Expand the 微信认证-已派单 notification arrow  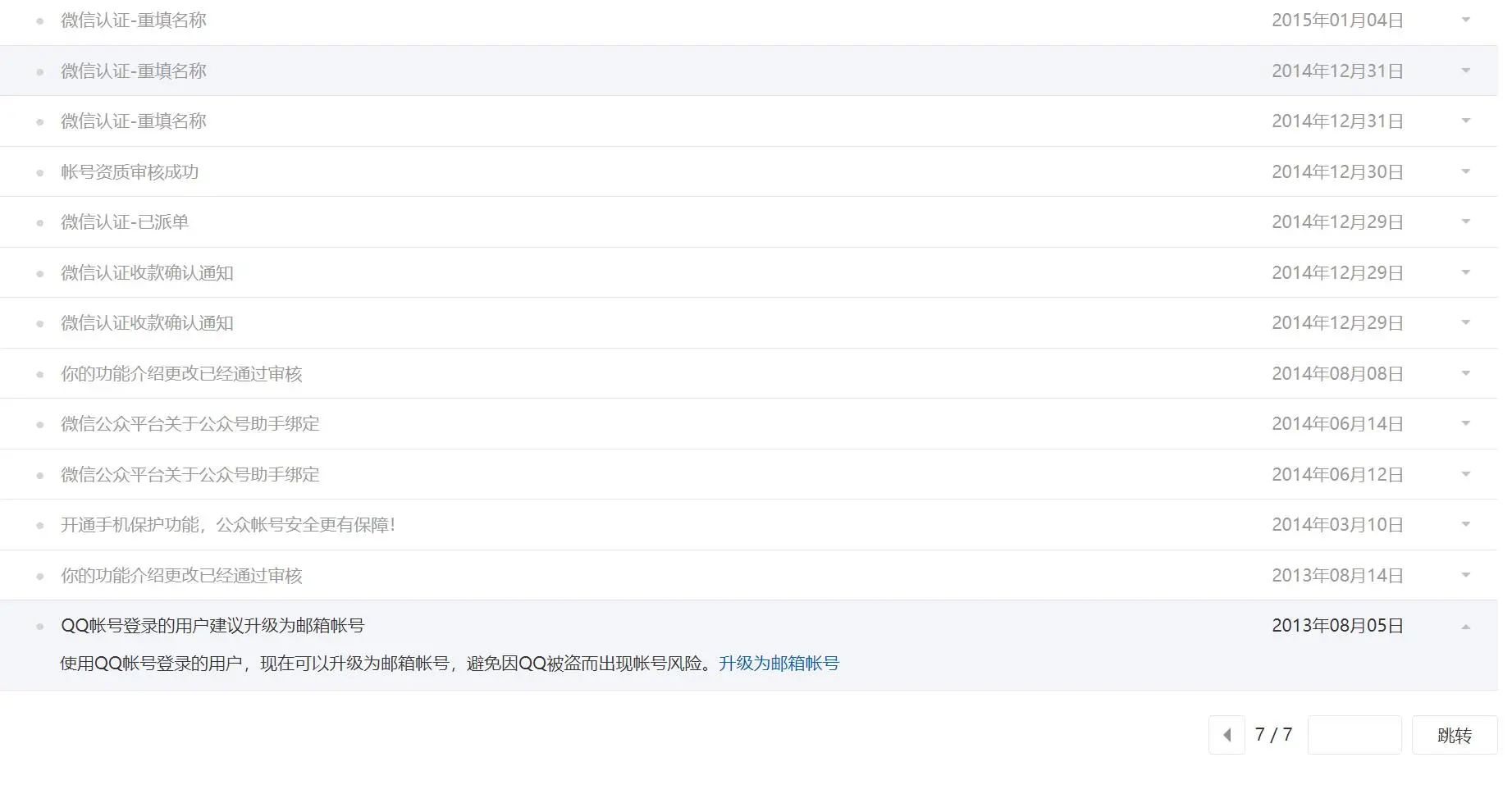pos(1465,221)
